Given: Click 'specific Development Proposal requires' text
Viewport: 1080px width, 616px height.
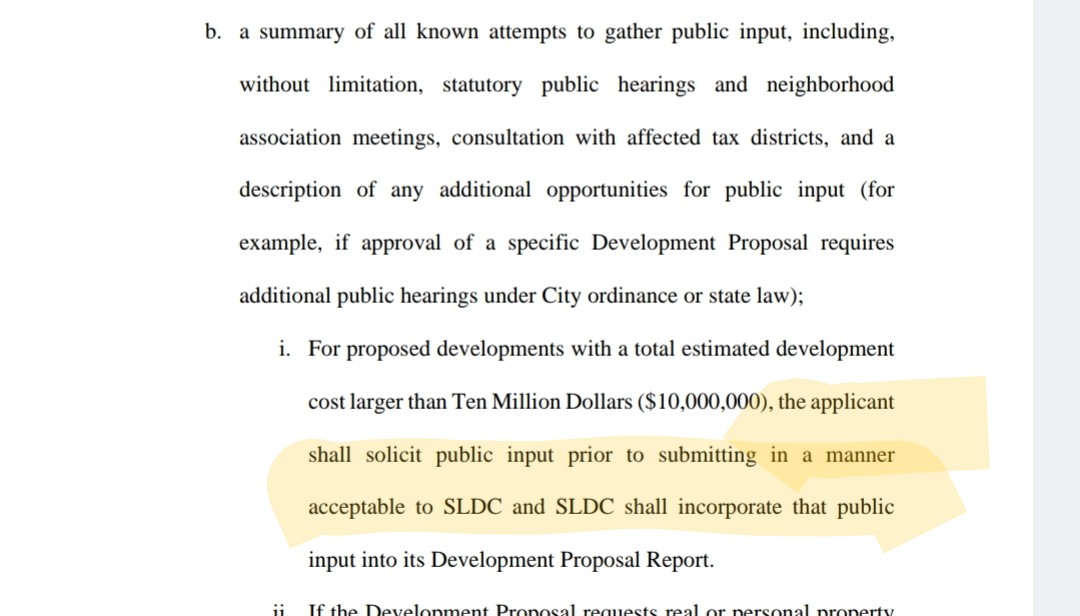Looking at the screenshot, I should 700,243.
